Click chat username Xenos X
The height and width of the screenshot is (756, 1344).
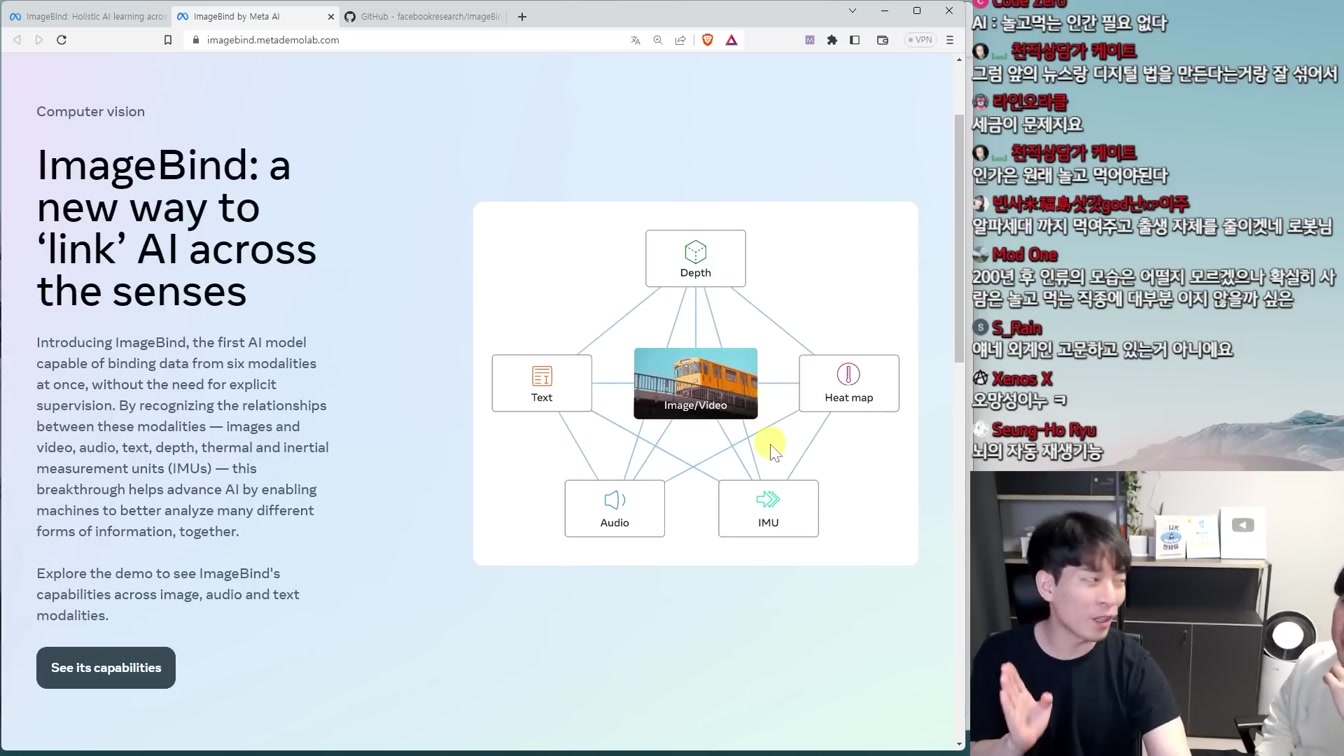1022,379
